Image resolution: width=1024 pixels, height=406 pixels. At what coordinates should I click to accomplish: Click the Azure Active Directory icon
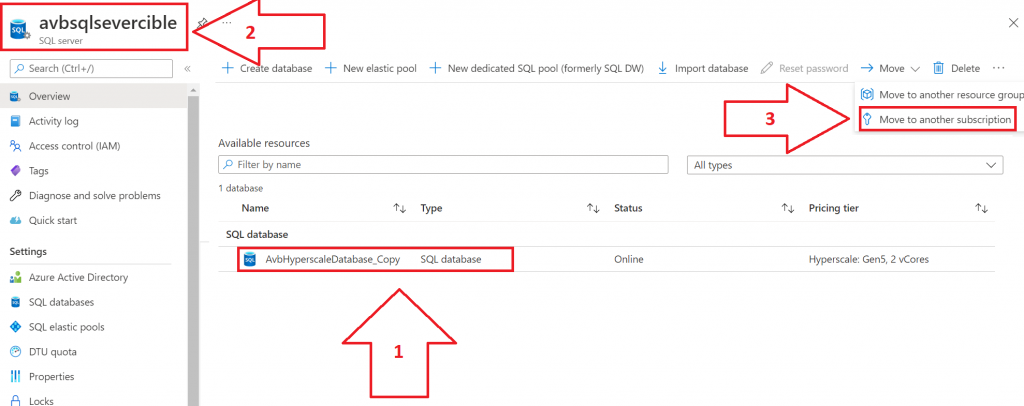[x=16, y=277]
